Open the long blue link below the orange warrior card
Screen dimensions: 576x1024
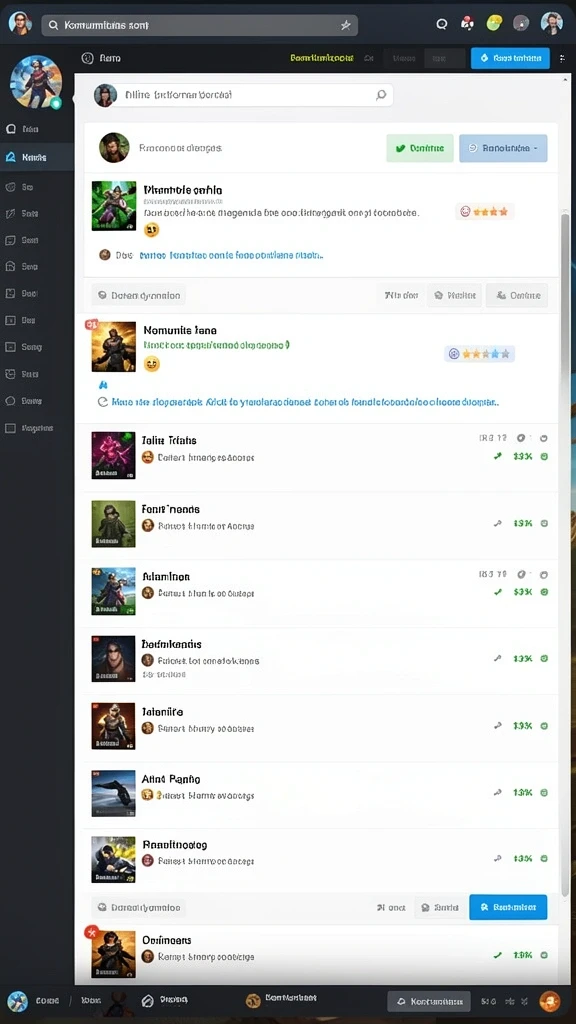pyautogui.click(x=306, y=402)
